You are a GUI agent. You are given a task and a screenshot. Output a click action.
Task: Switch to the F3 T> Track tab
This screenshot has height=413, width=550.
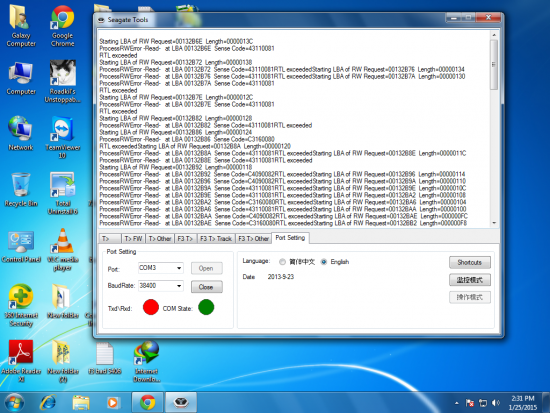[216, 239]
